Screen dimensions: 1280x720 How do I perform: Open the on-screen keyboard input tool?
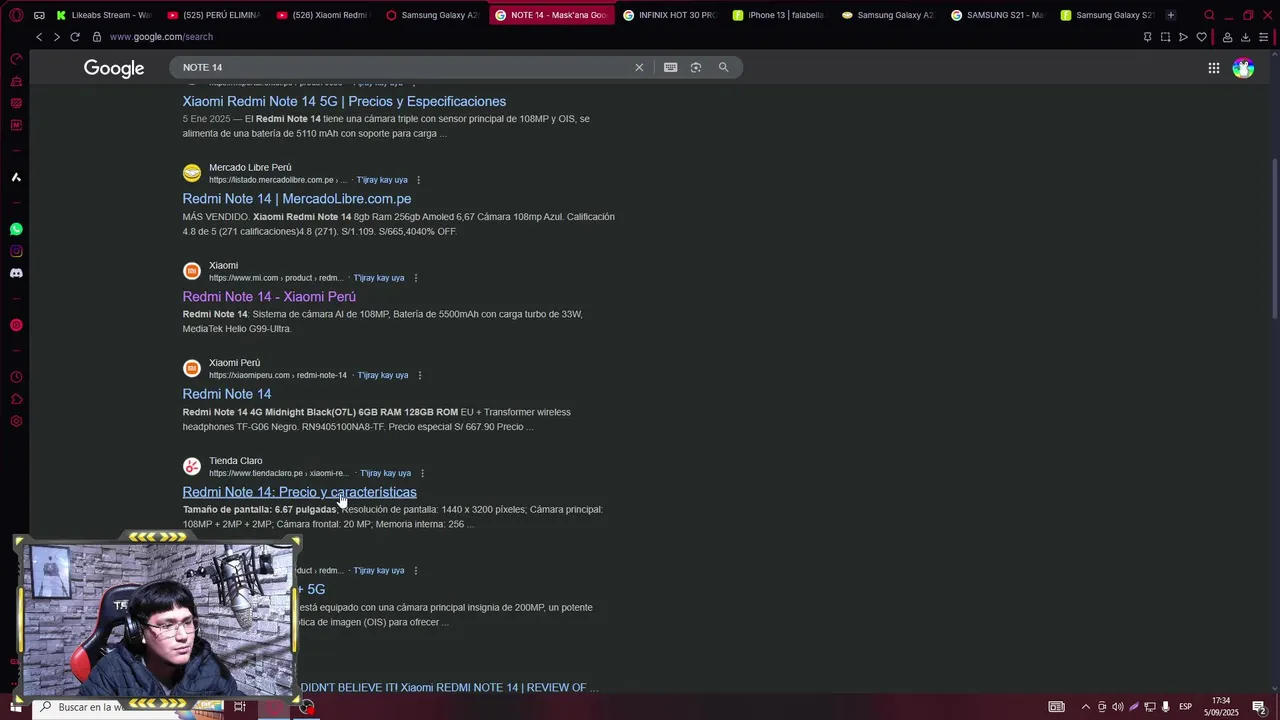pyautogui.click(x=670, y=67)
